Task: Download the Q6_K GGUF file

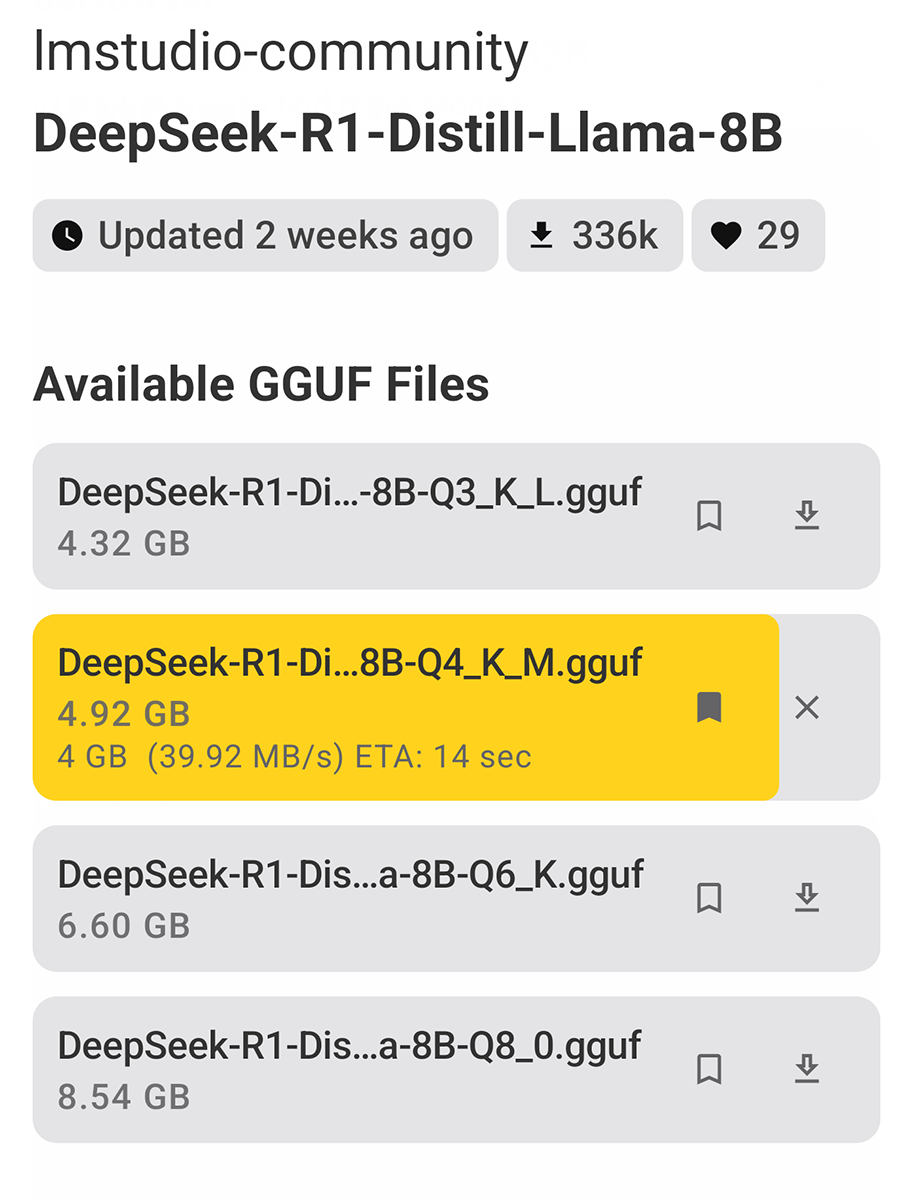Action: coord(806,898)
